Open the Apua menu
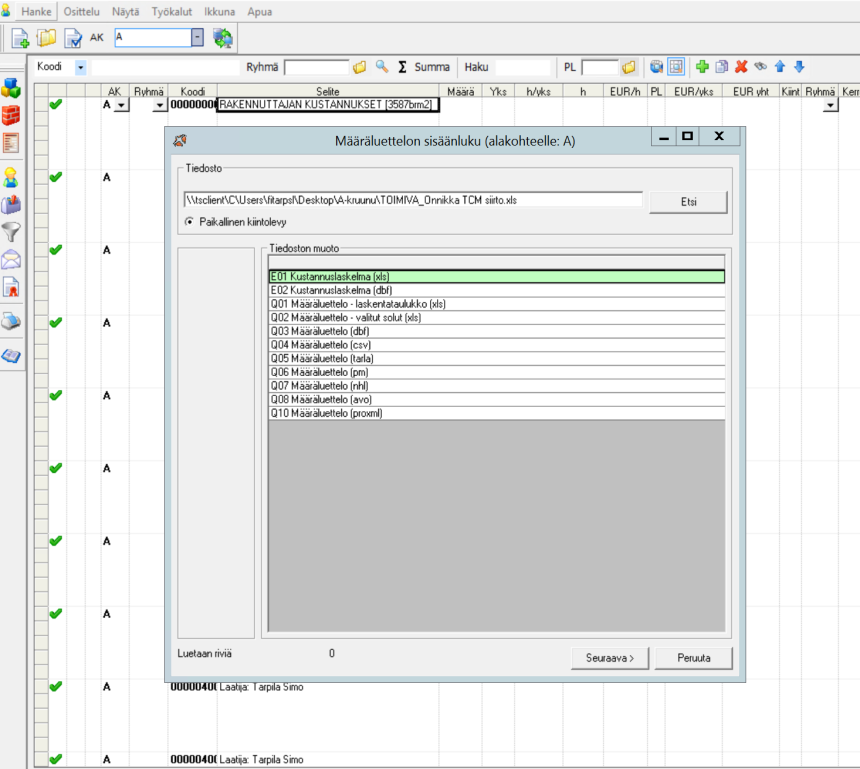This screenshot has width=860, height=769. pos(259,12)
